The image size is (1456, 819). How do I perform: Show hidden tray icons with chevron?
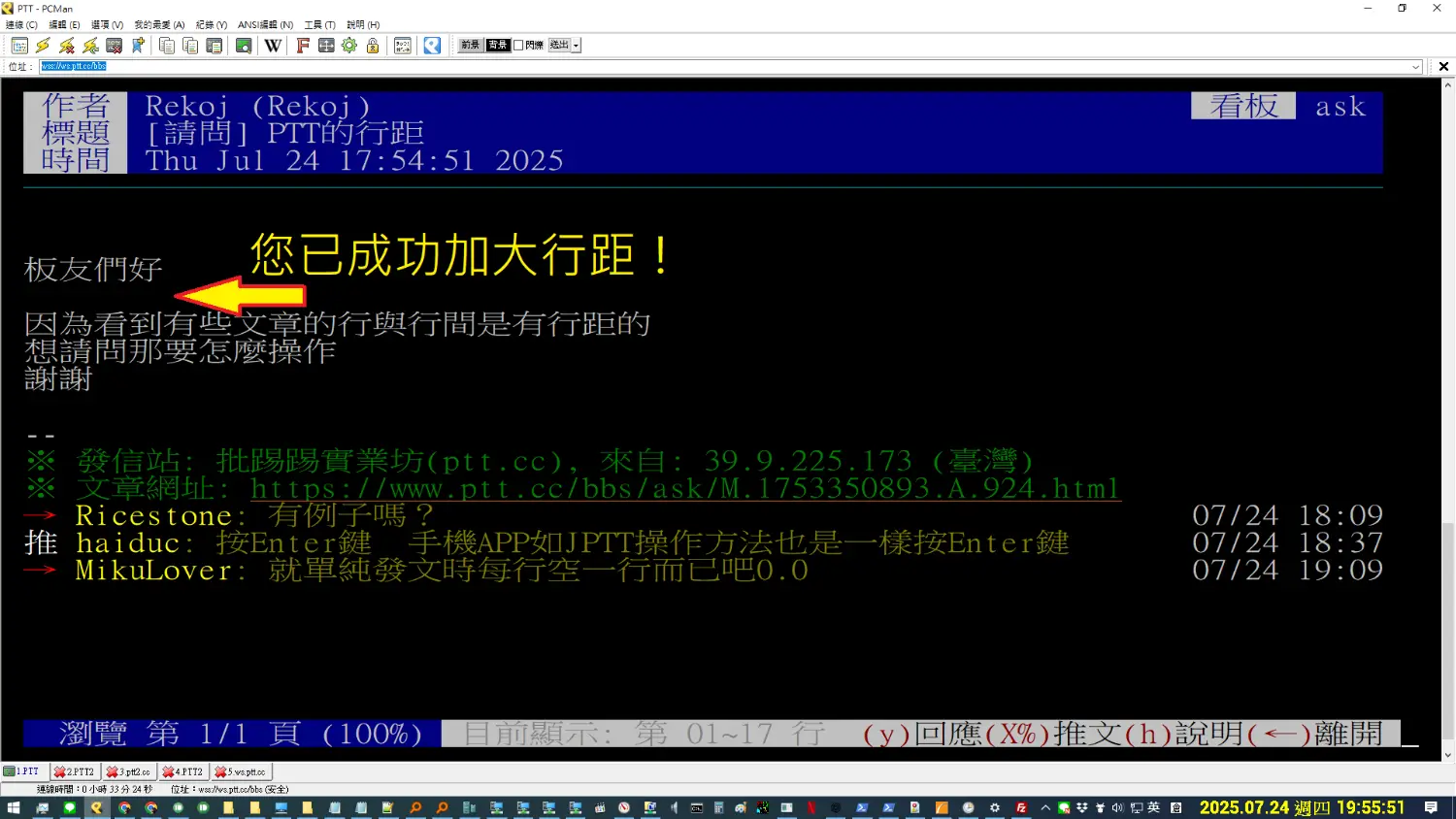click(x=1045, y=807)
